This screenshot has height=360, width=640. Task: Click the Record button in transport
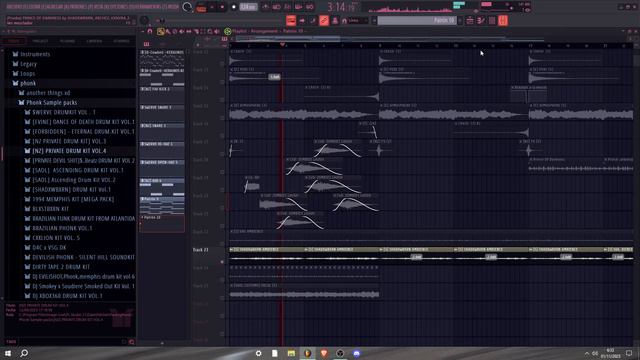coord(234,7)
